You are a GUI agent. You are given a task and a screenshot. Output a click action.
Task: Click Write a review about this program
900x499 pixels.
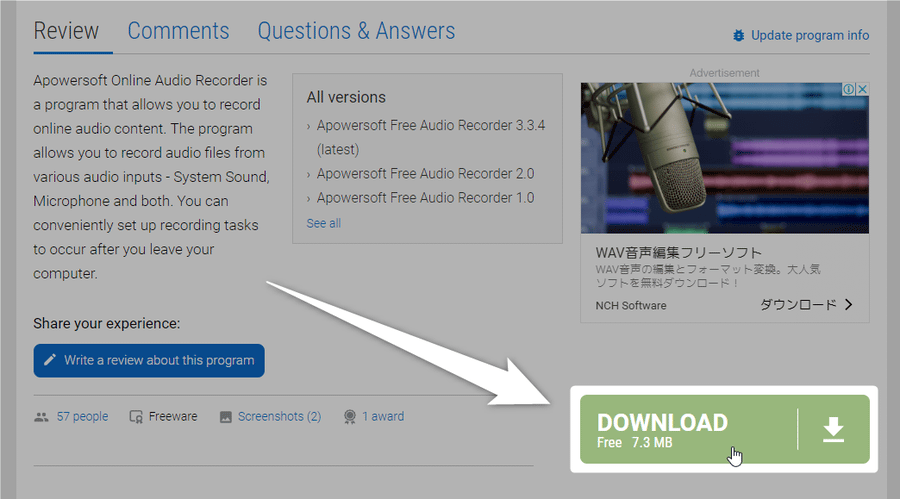point(149,361)
